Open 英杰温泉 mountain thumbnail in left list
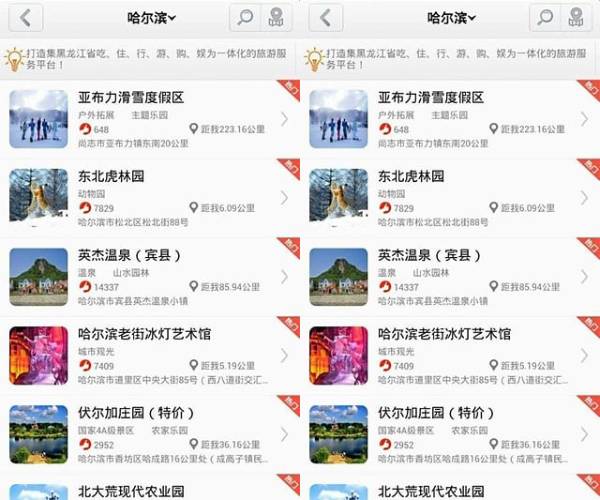 (x=39, y=277)
